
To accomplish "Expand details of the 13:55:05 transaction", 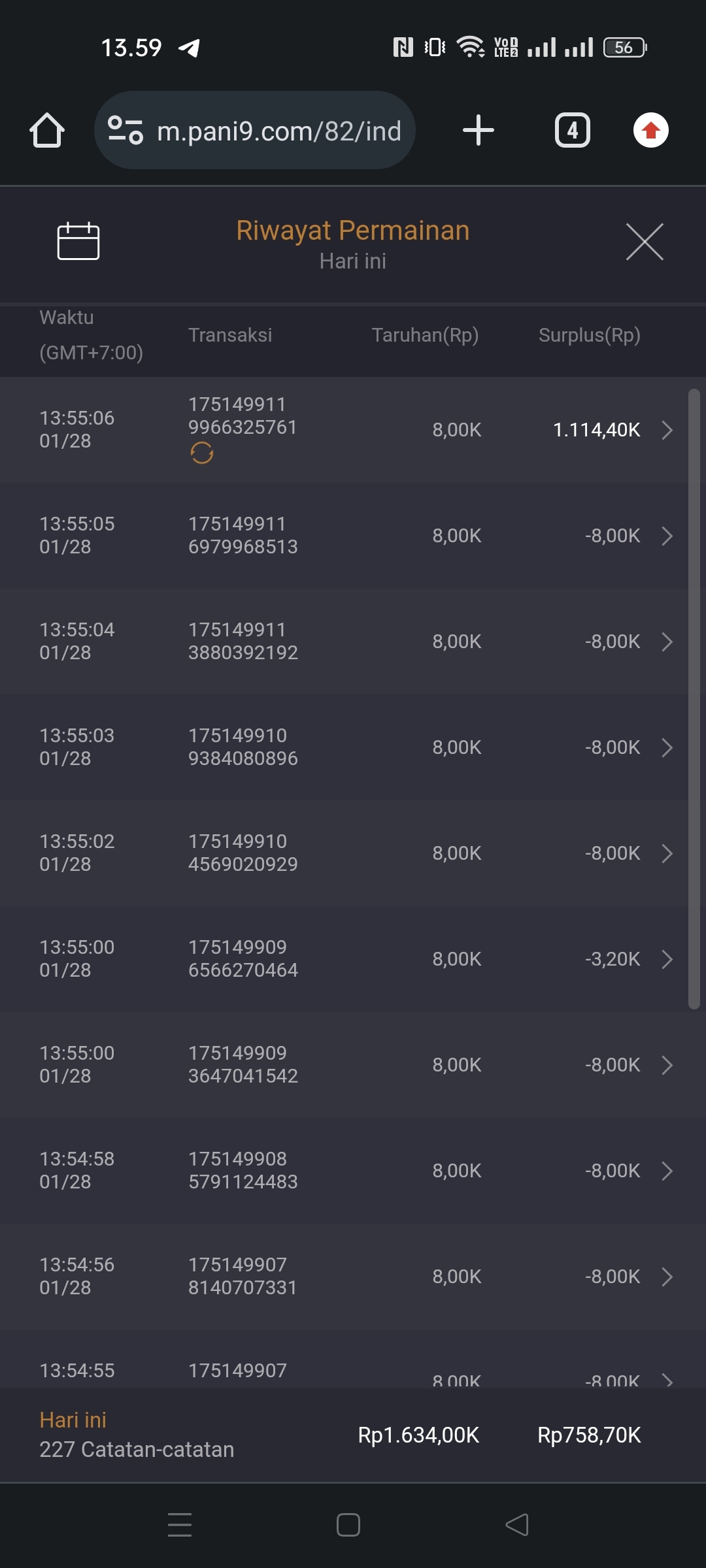I will pyautogui.click(x=667, y=536).
